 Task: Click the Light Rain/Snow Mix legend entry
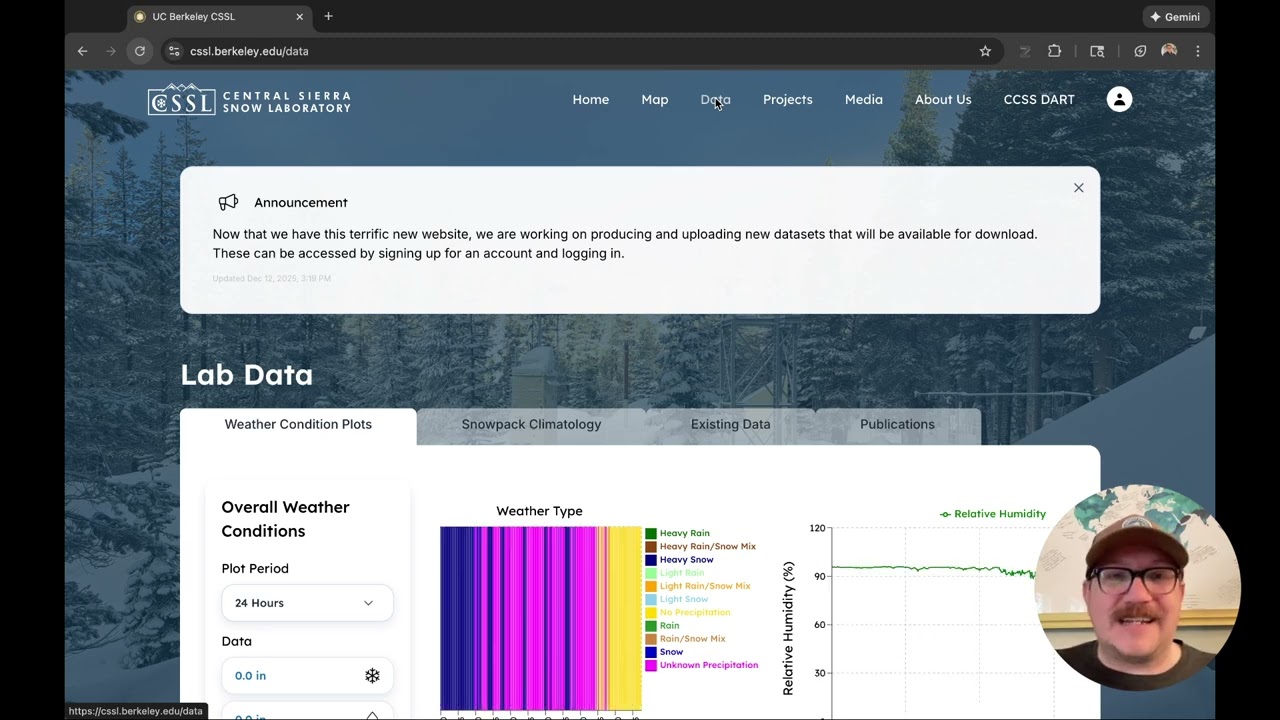698,586
